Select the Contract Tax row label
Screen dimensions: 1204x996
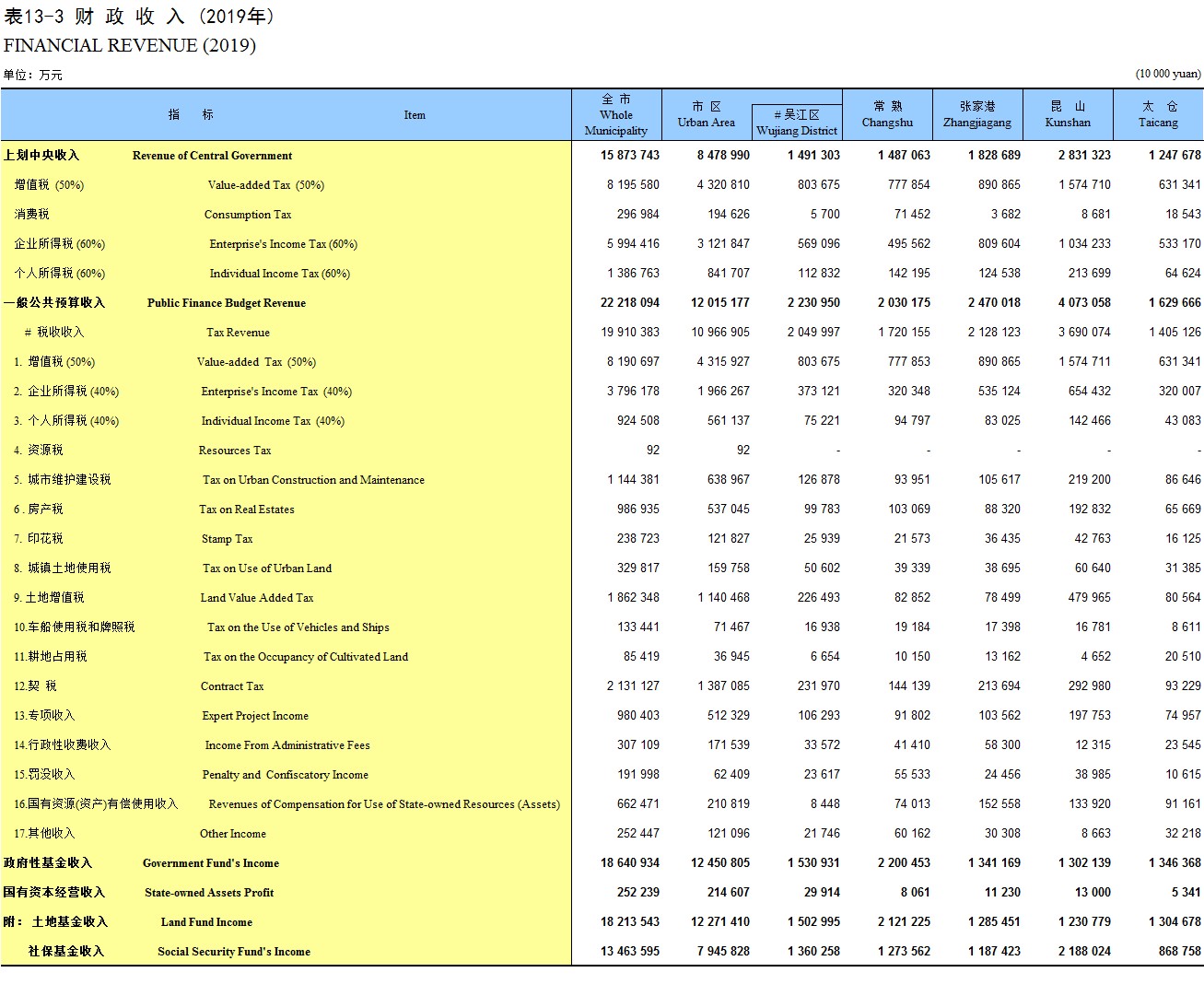tap(232, 686)
